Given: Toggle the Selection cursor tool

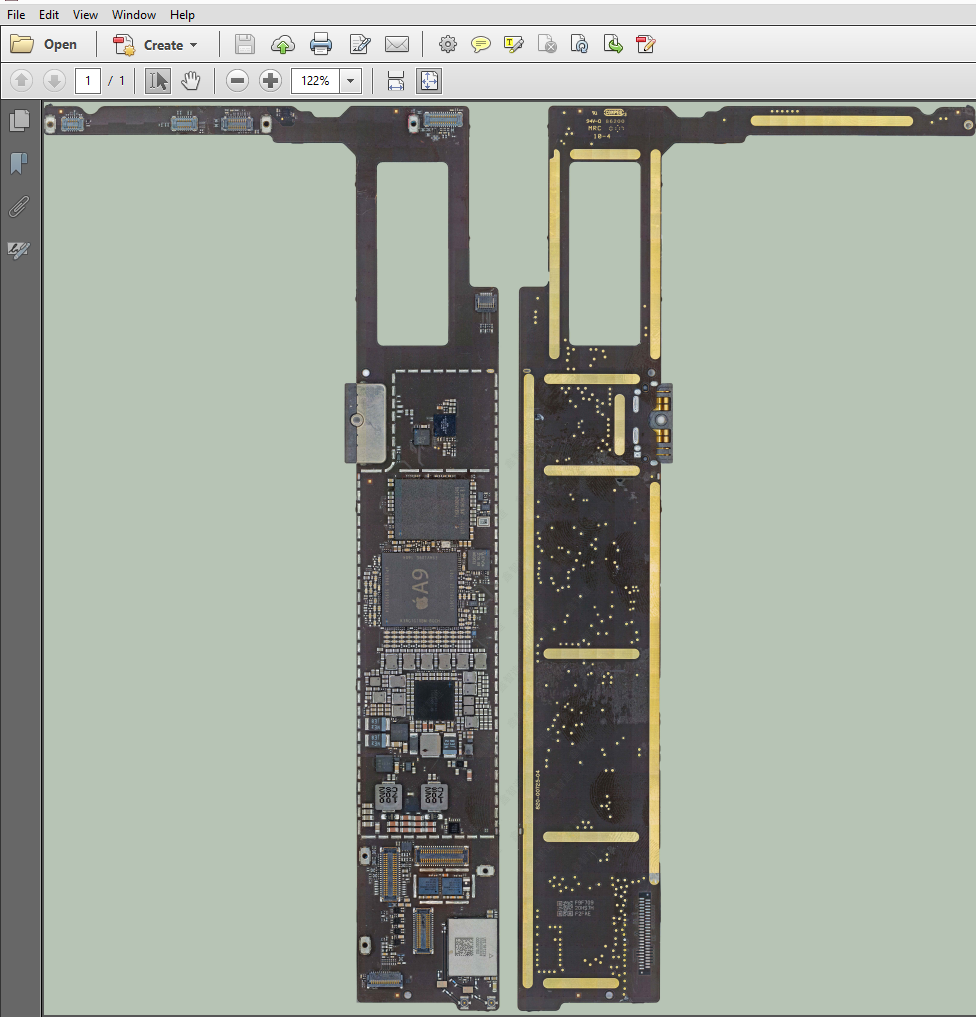Looking at the screenshot, I should [157, 81].
